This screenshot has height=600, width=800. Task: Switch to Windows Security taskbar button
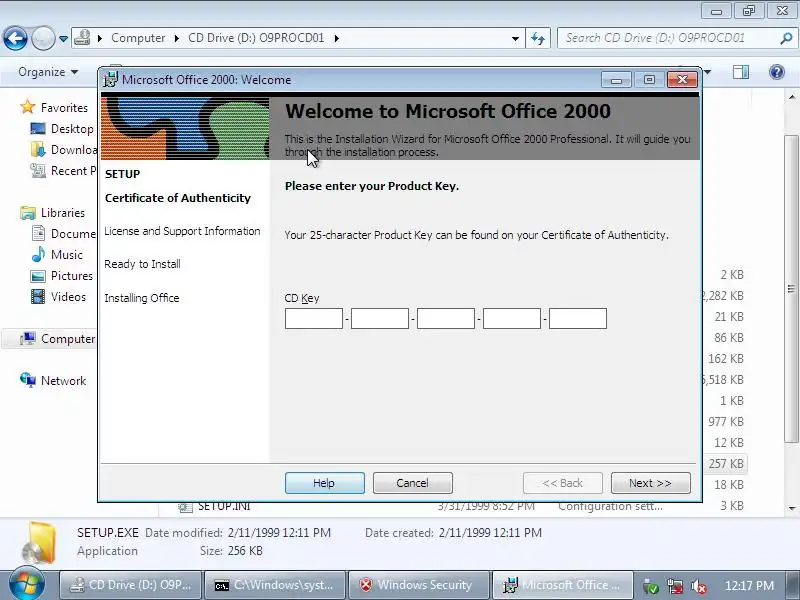[x=419, y=585]
